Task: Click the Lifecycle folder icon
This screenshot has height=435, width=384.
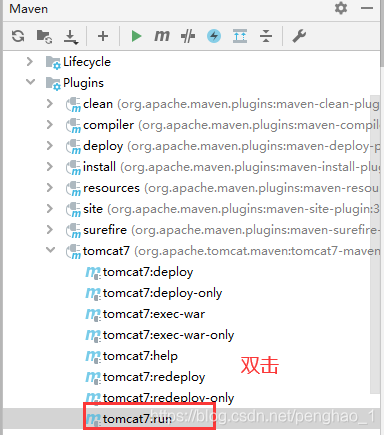Action: click(53, 63)
